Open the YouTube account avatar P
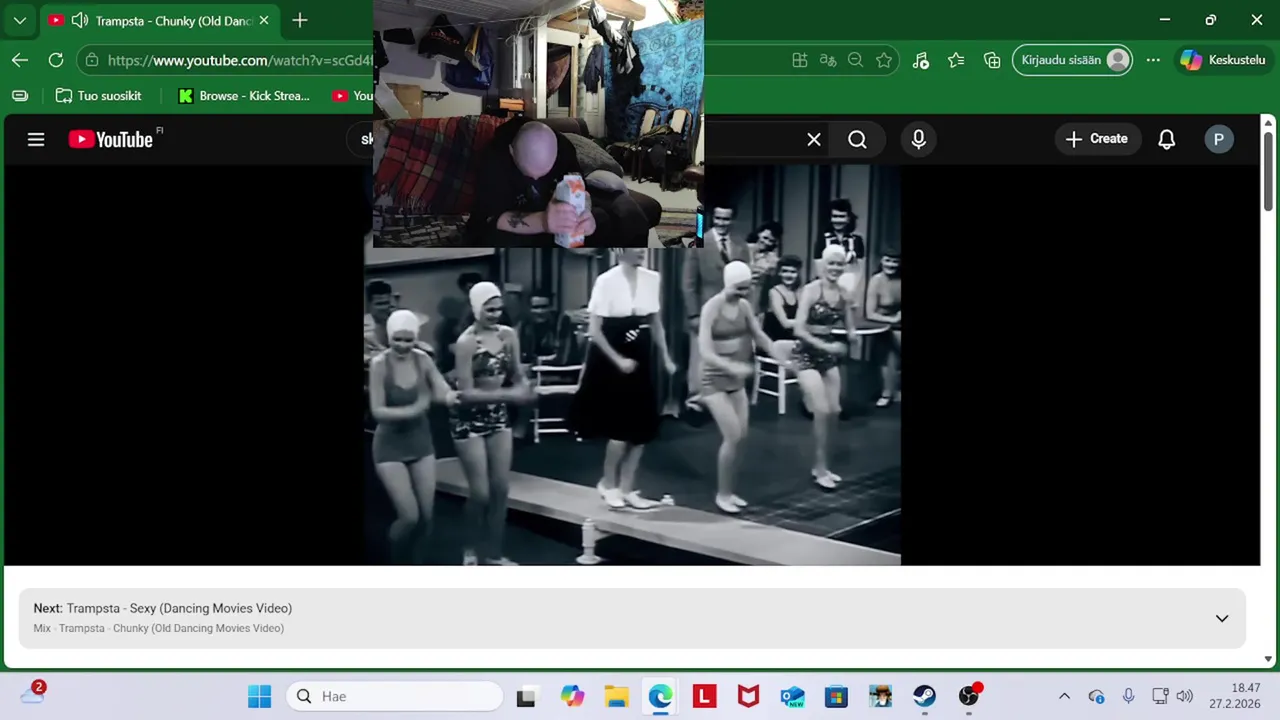The height and width of the screenshot is (720, 1280). pos(1218,140)
